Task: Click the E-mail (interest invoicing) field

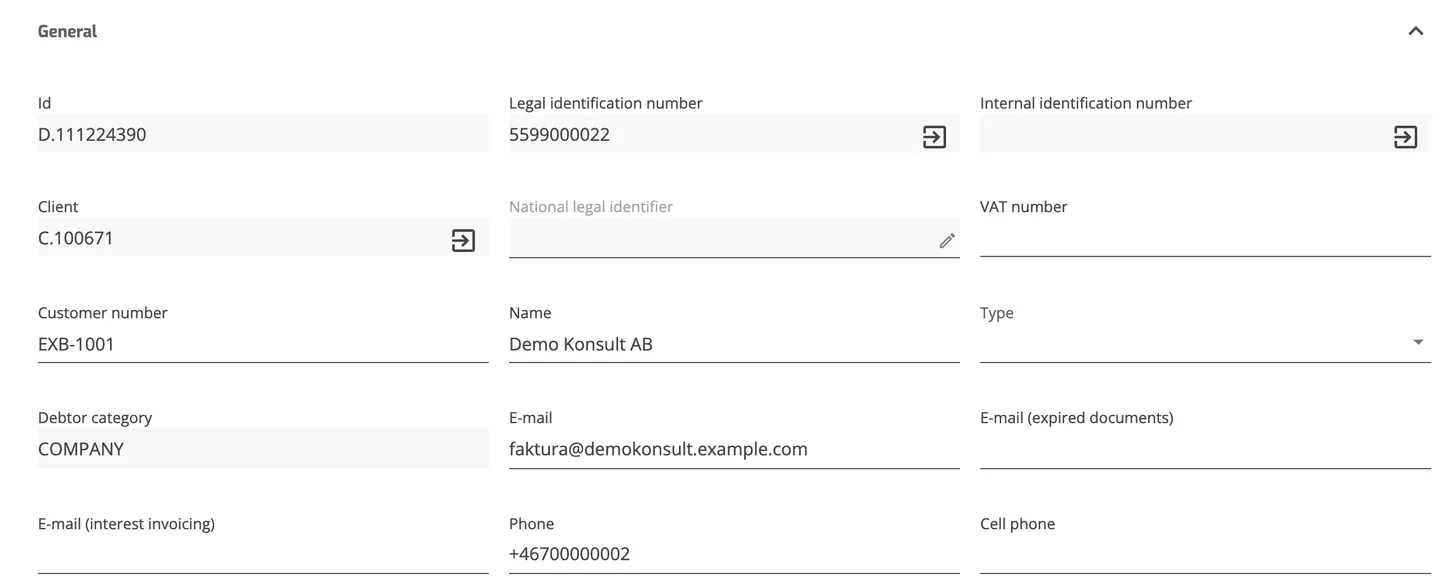Action: [x=263, y=554]
